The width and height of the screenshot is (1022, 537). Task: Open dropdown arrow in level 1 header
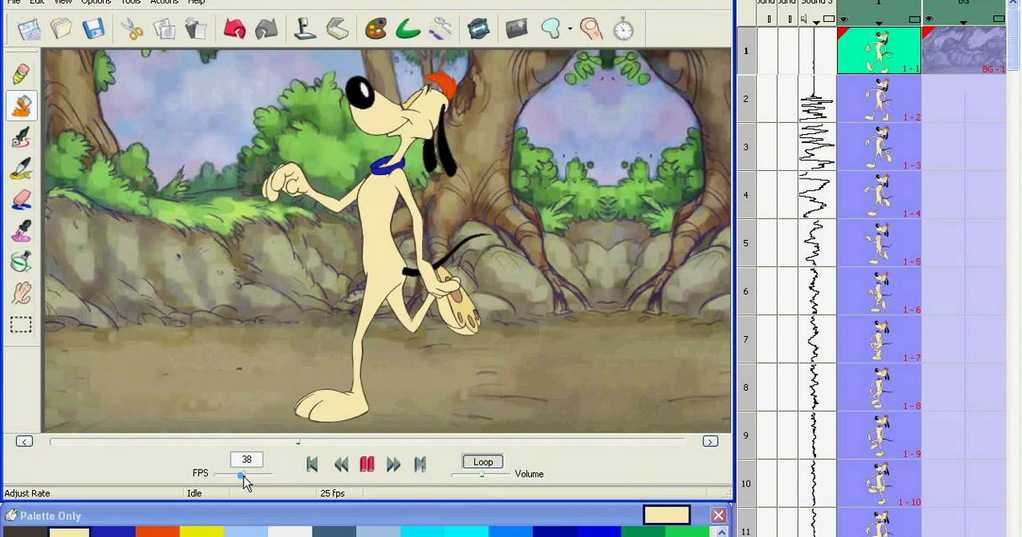click(879, 23)
